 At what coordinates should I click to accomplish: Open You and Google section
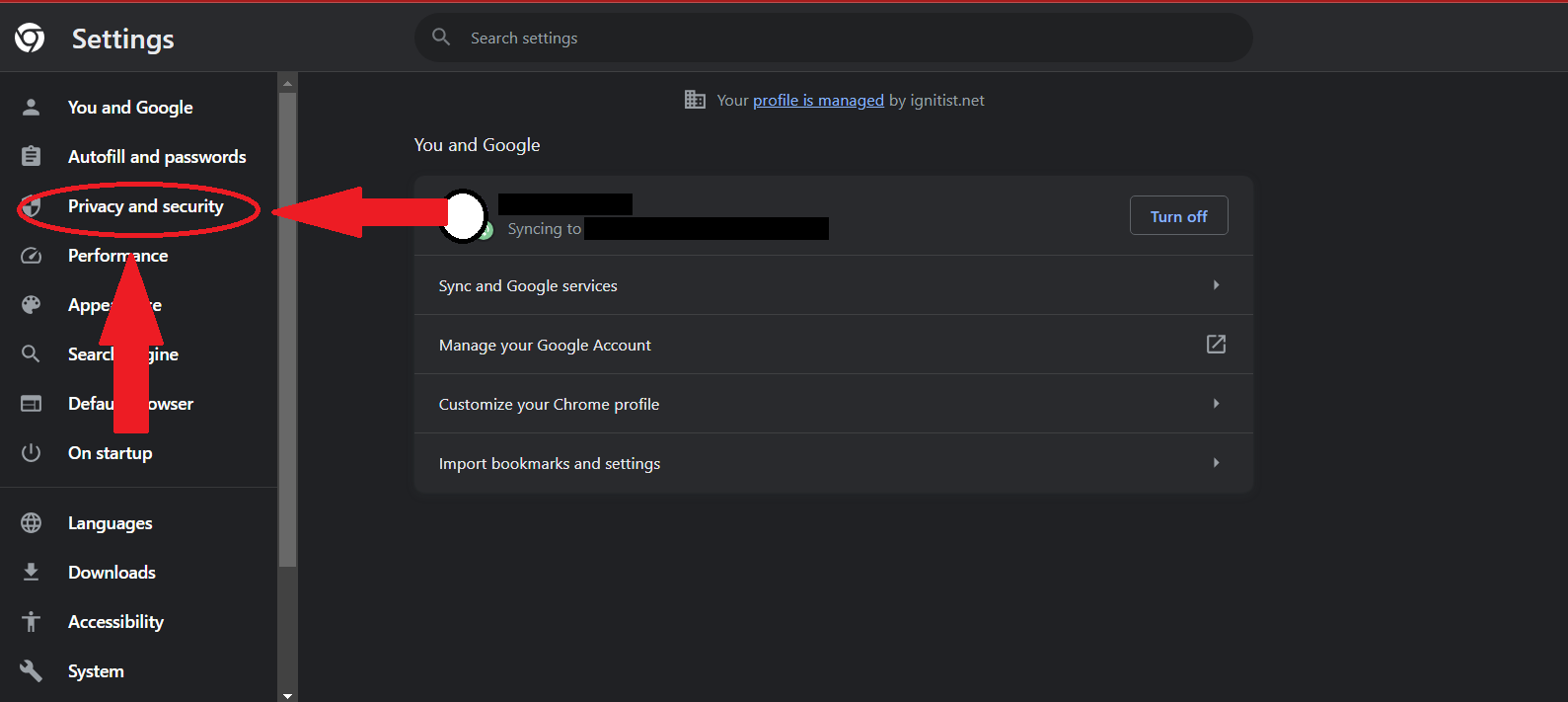(x=130, y=107)
